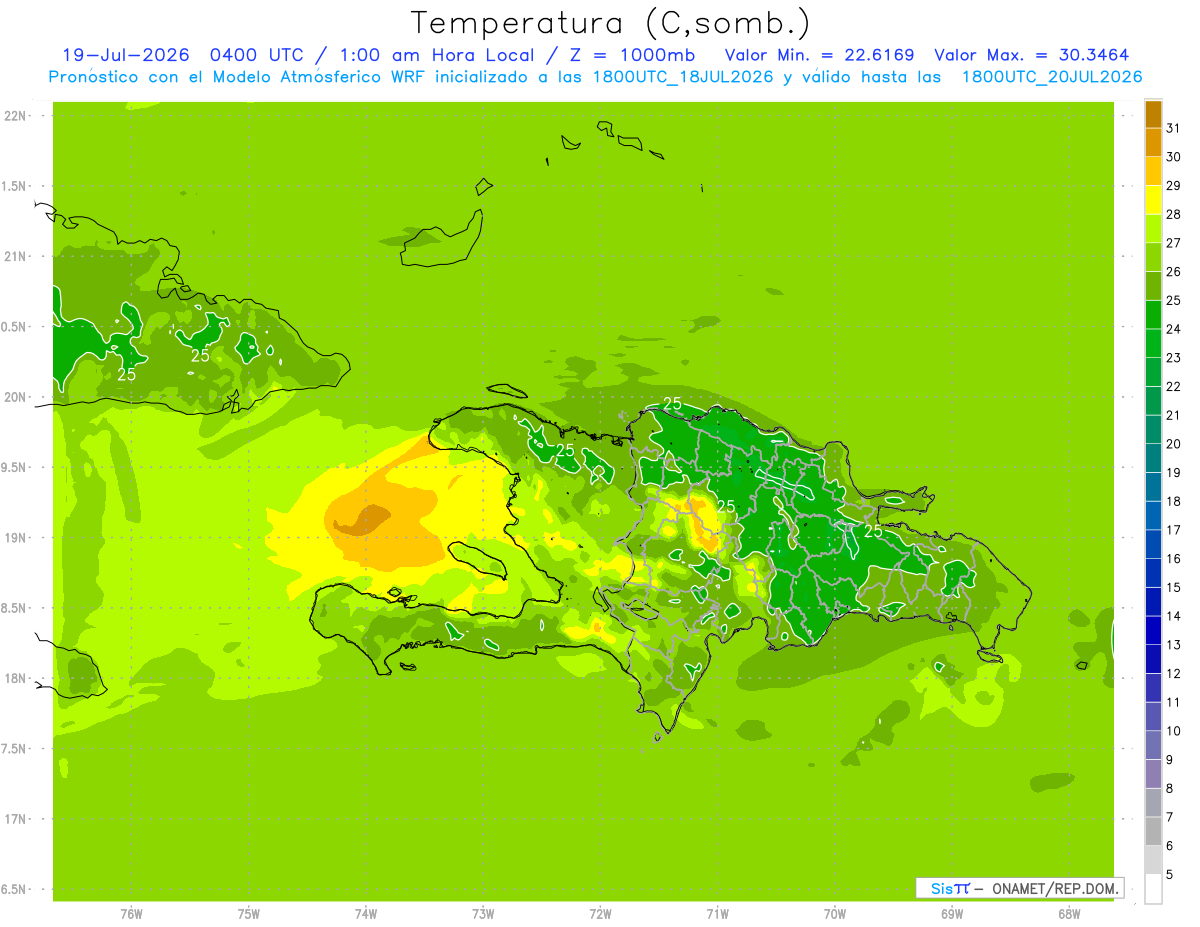Pick the blue colorbar band between 15 and 16
This screenshot has width=1200, height=927.
pos(1153,573)
